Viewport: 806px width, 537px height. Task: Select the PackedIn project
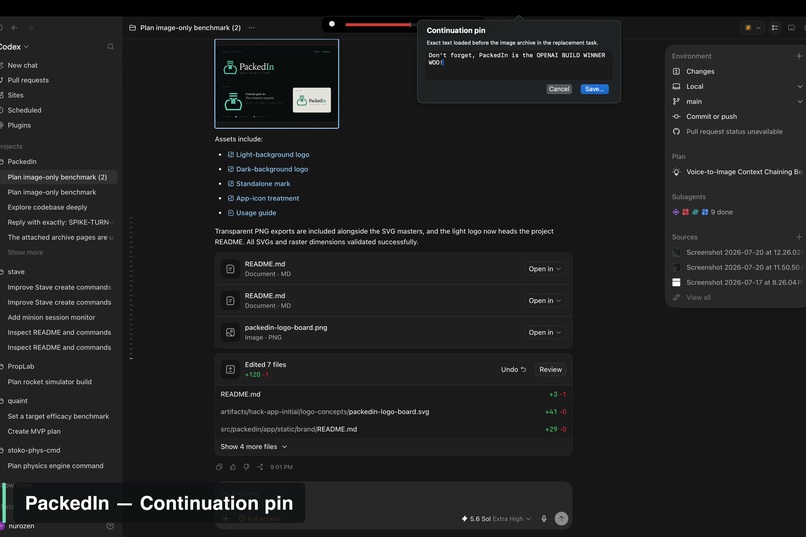(22, 161)
